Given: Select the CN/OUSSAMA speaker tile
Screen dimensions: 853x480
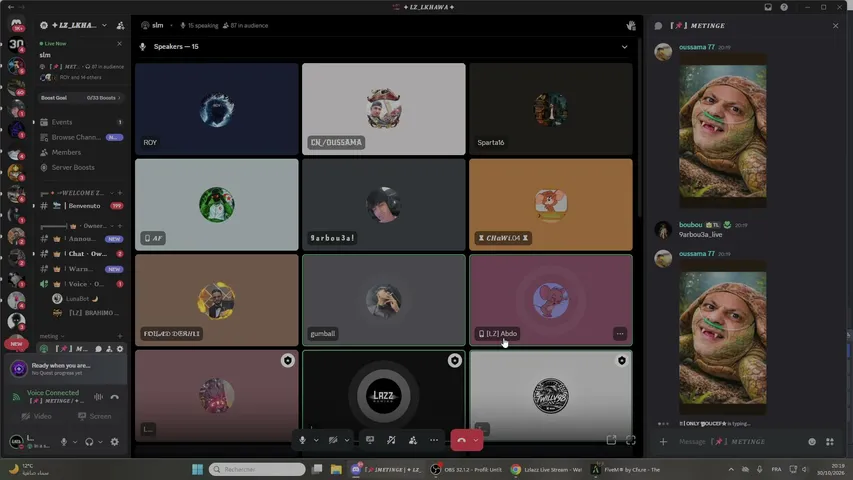Looking at the screenshot, I should click(384, 109).
